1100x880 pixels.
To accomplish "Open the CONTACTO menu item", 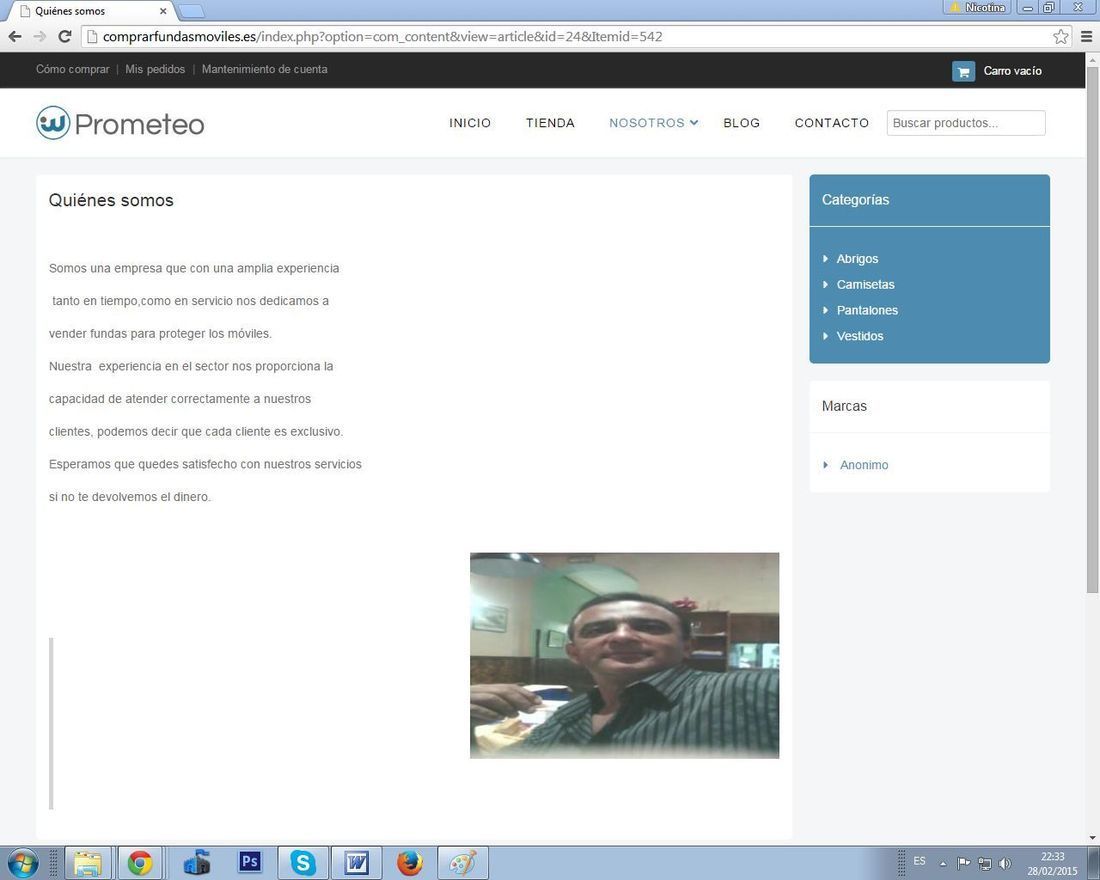I will point(831,123).
